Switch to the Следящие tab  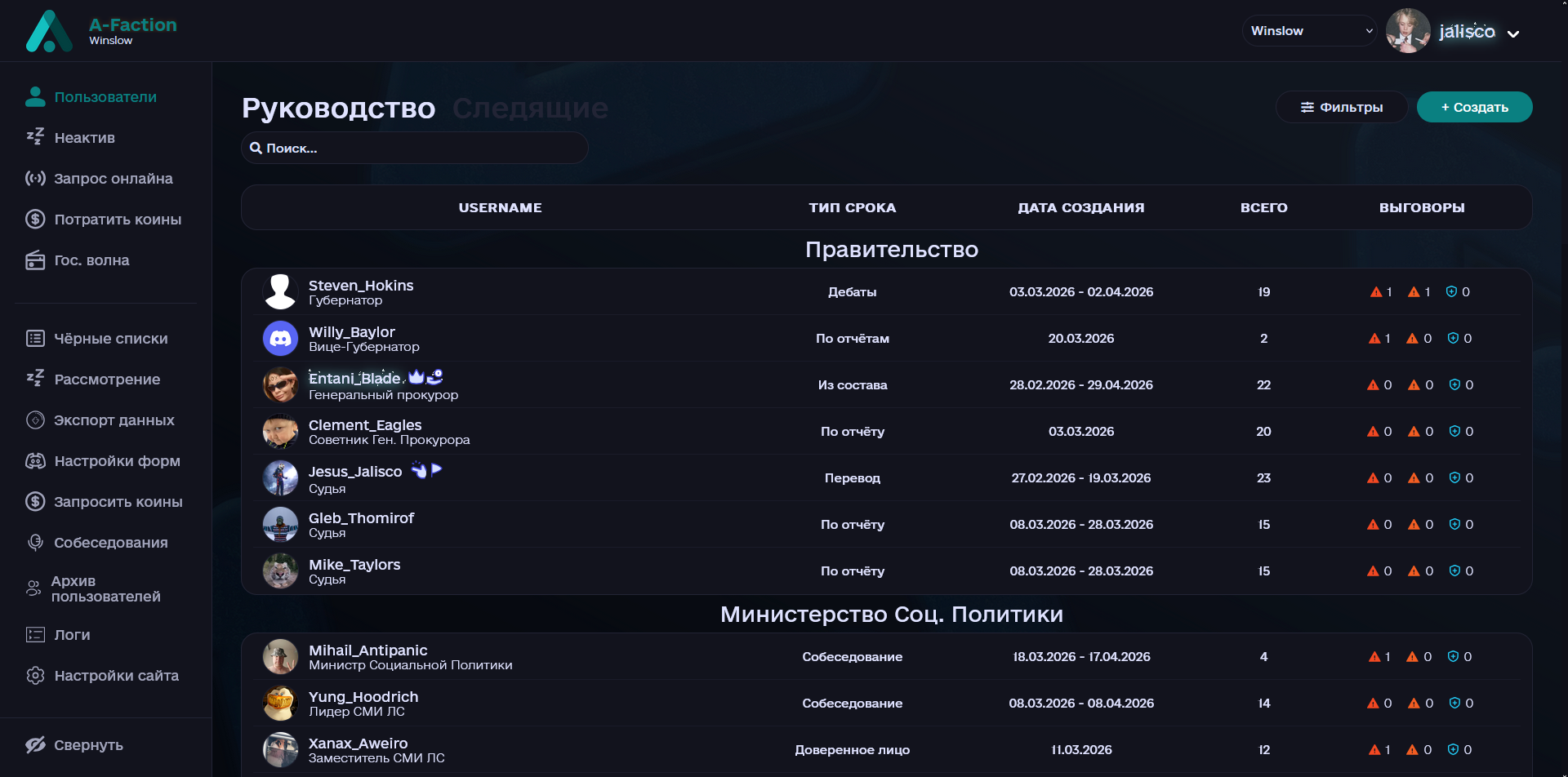point(530,108)
